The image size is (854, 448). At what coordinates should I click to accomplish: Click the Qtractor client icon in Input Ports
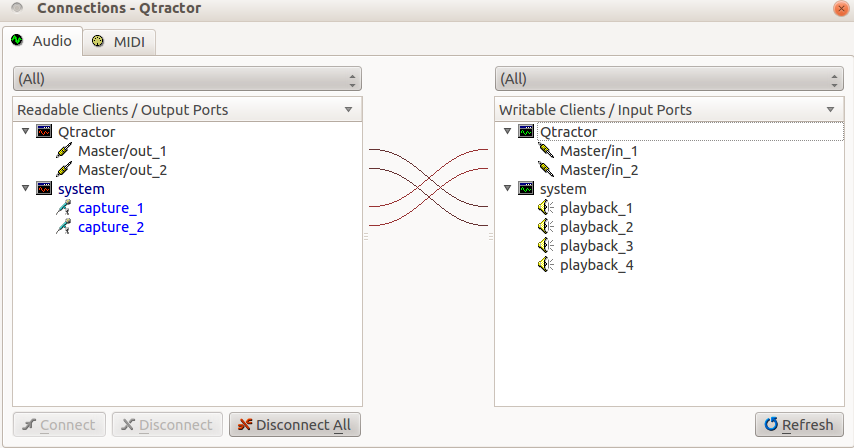[526, 131]
